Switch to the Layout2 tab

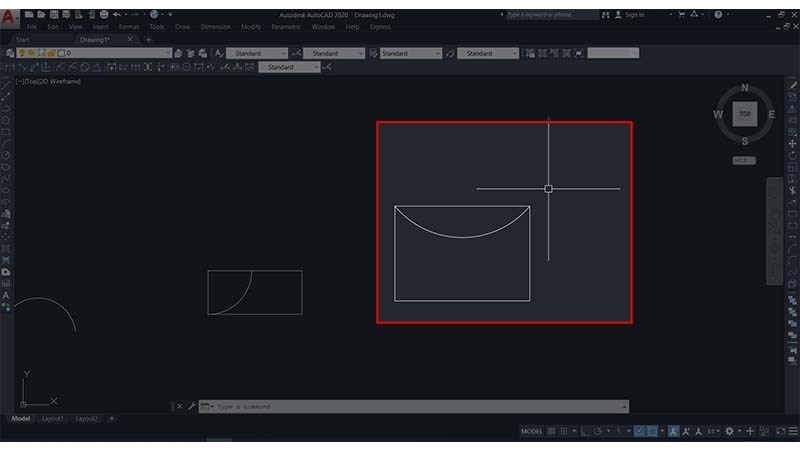(x=86, y=419)
